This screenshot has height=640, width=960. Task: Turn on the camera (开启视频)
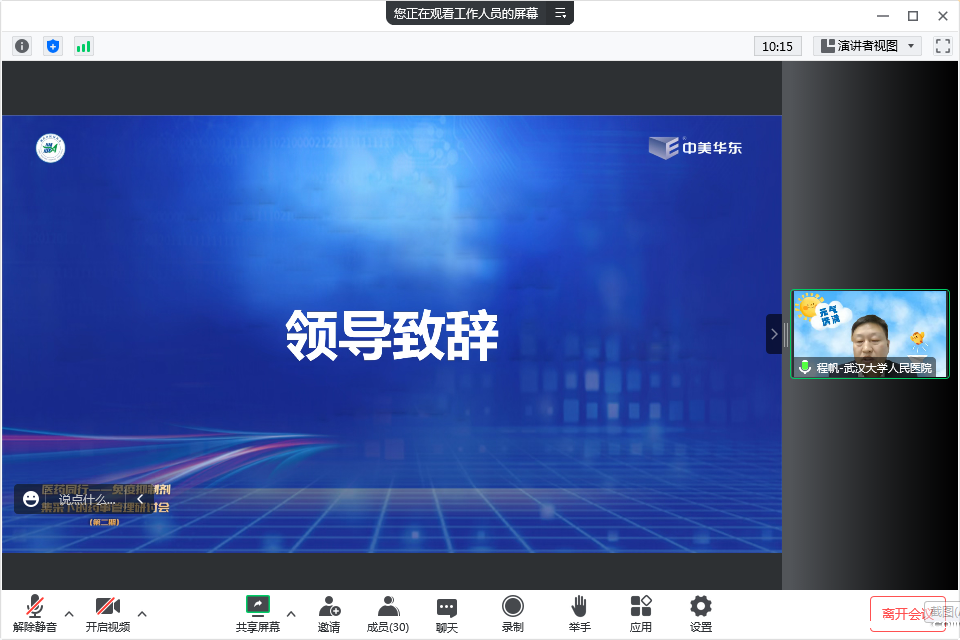pos(107,613)
